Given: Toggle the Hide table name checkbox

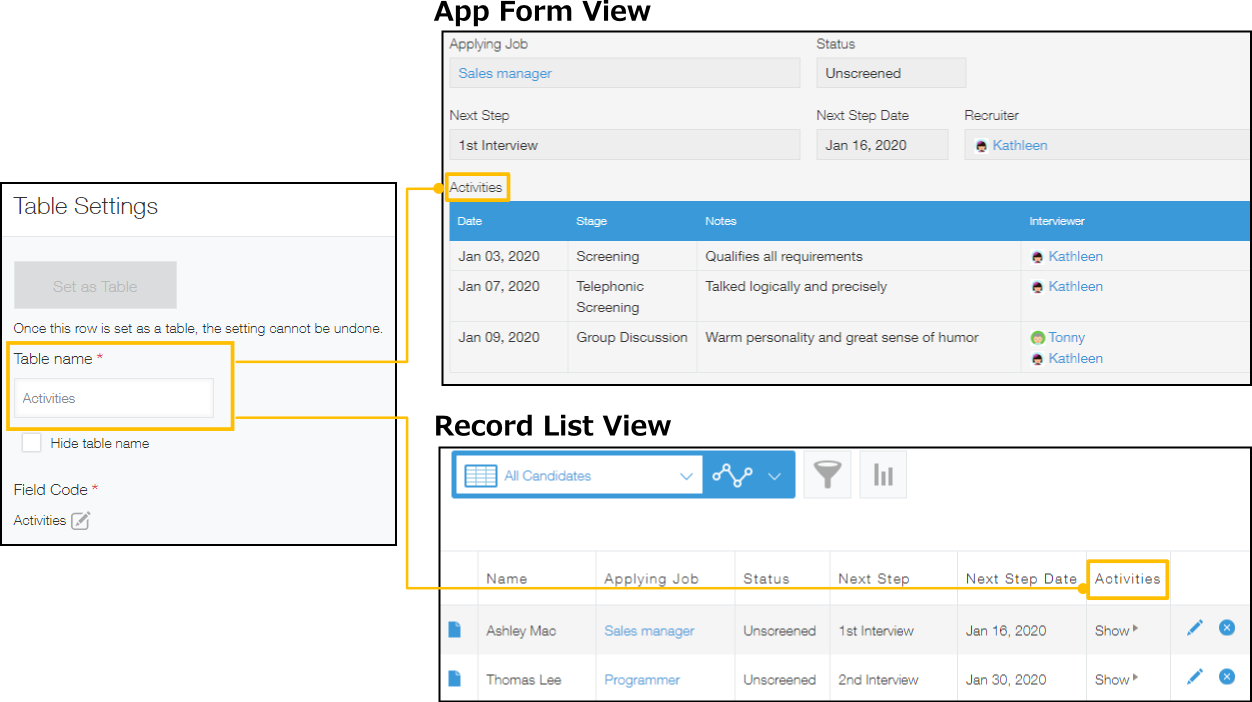Looking at the screenshot, I should pyautogui.click(x=32, y=443).
